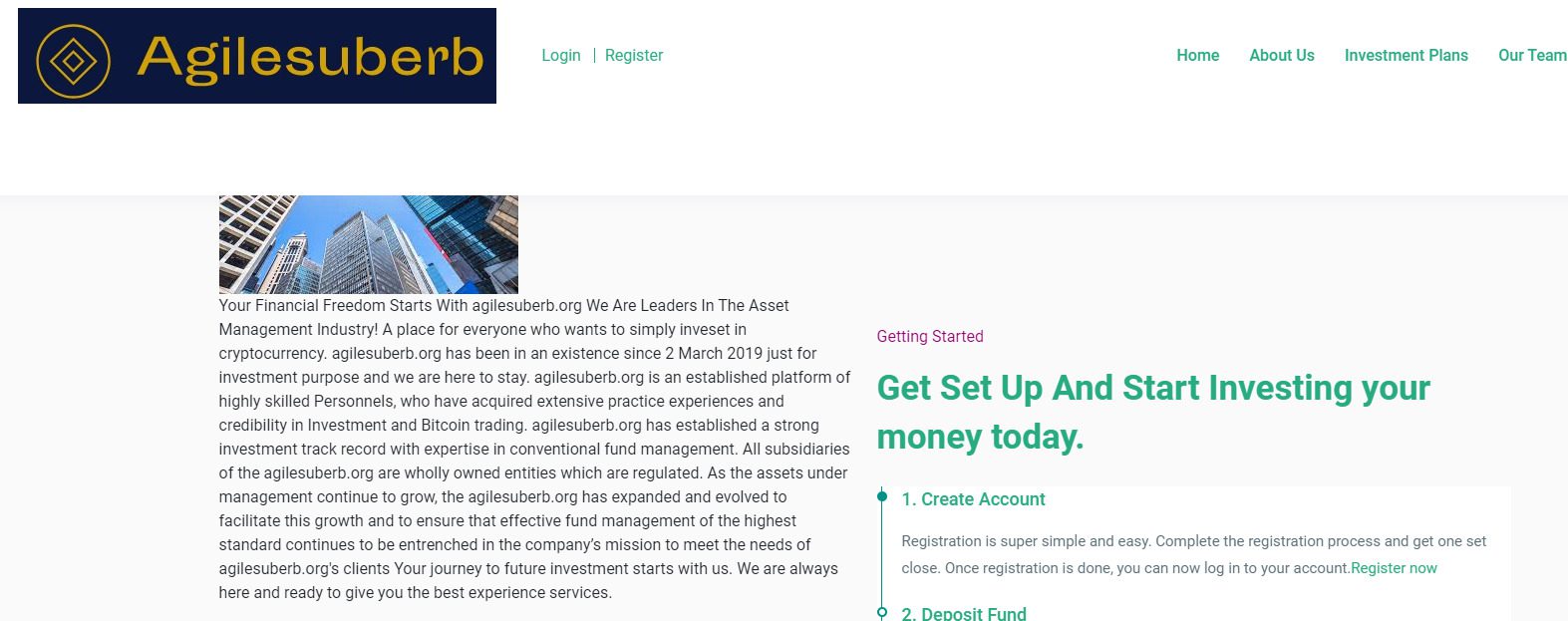
Task: Click the vertical timeline line between the steps
Action: [x=882, y=553]
